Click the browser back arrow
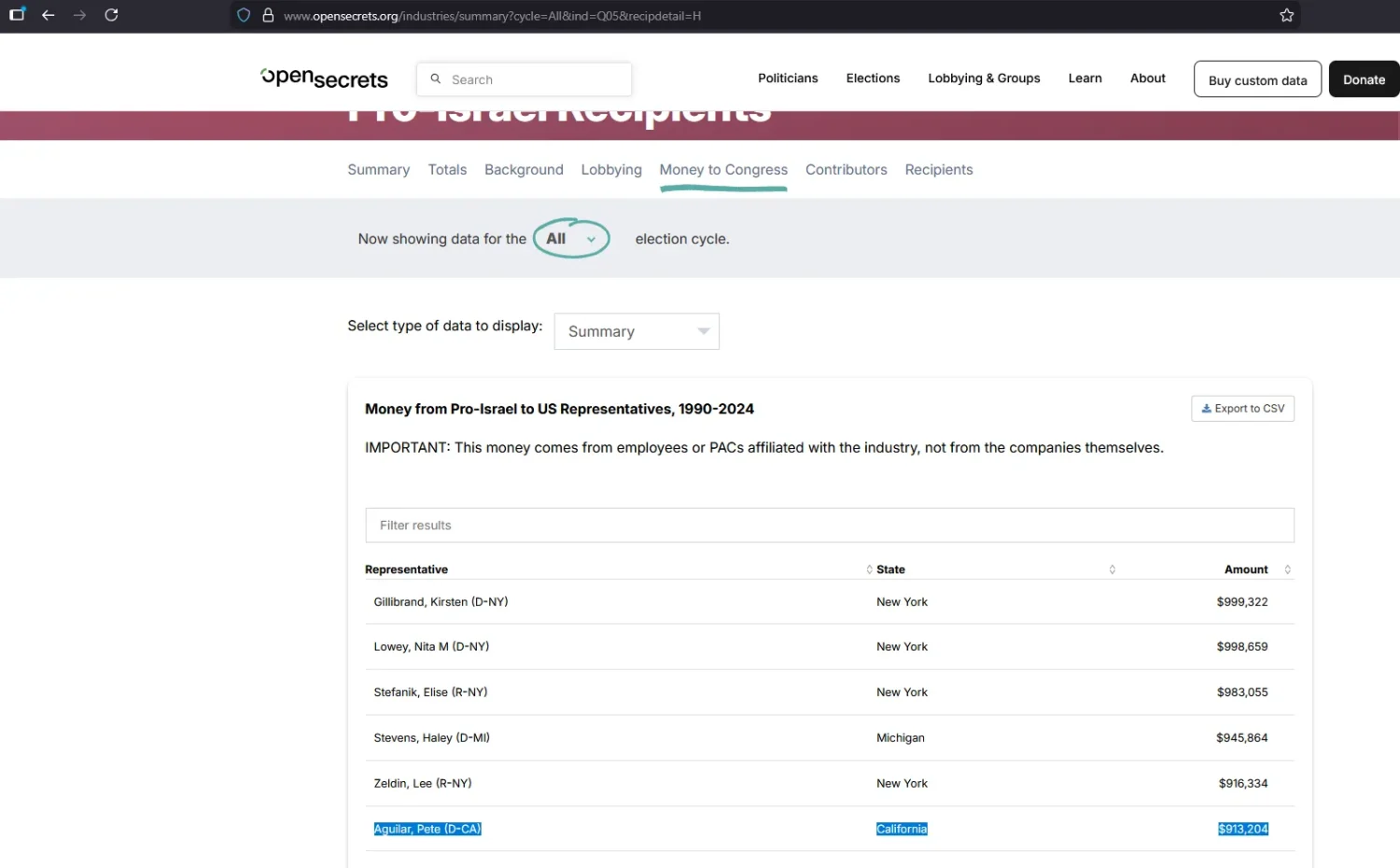 49,15
